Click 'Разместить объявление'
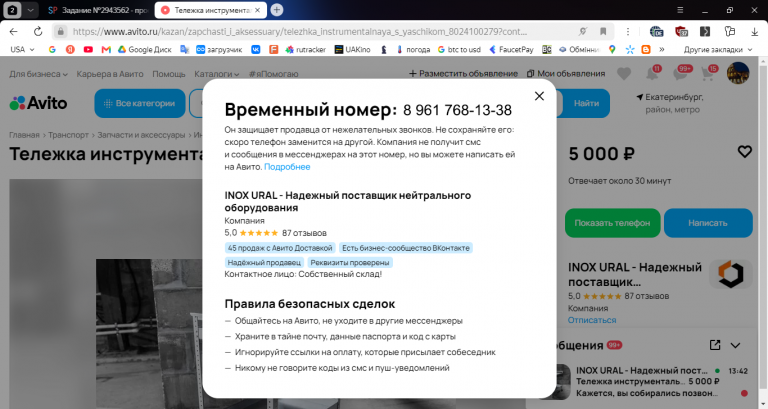Image resolution: width=768 pixels, height=409 pixels. click(x=463, y=73)
